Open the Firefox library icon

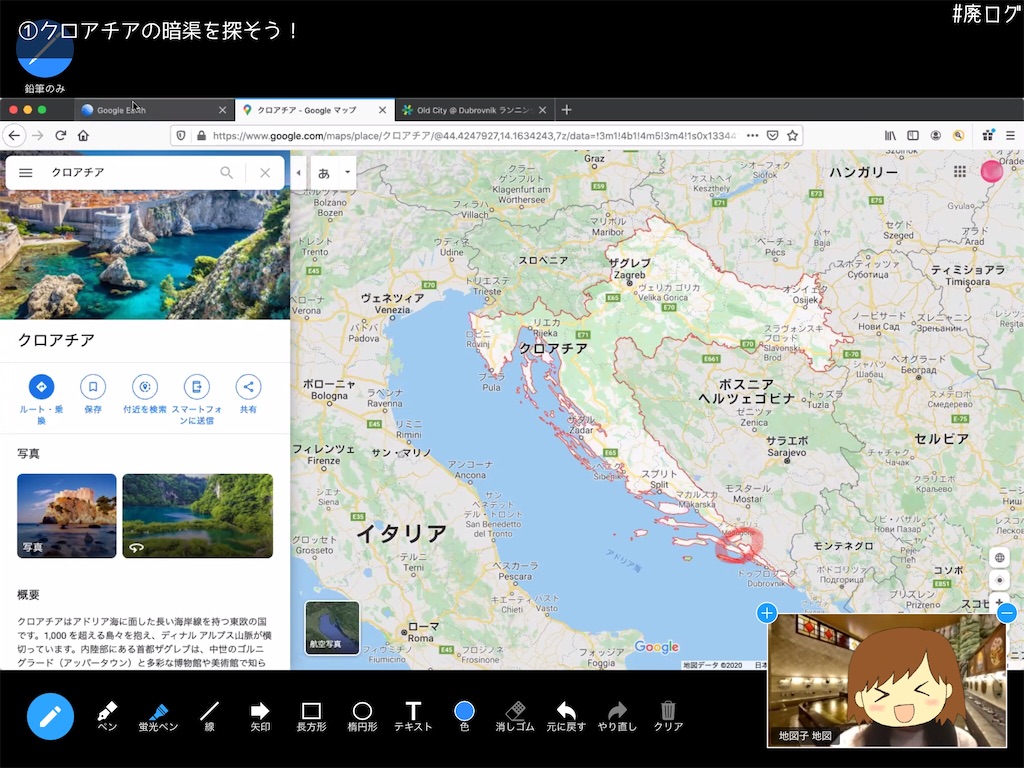point(890,135)
